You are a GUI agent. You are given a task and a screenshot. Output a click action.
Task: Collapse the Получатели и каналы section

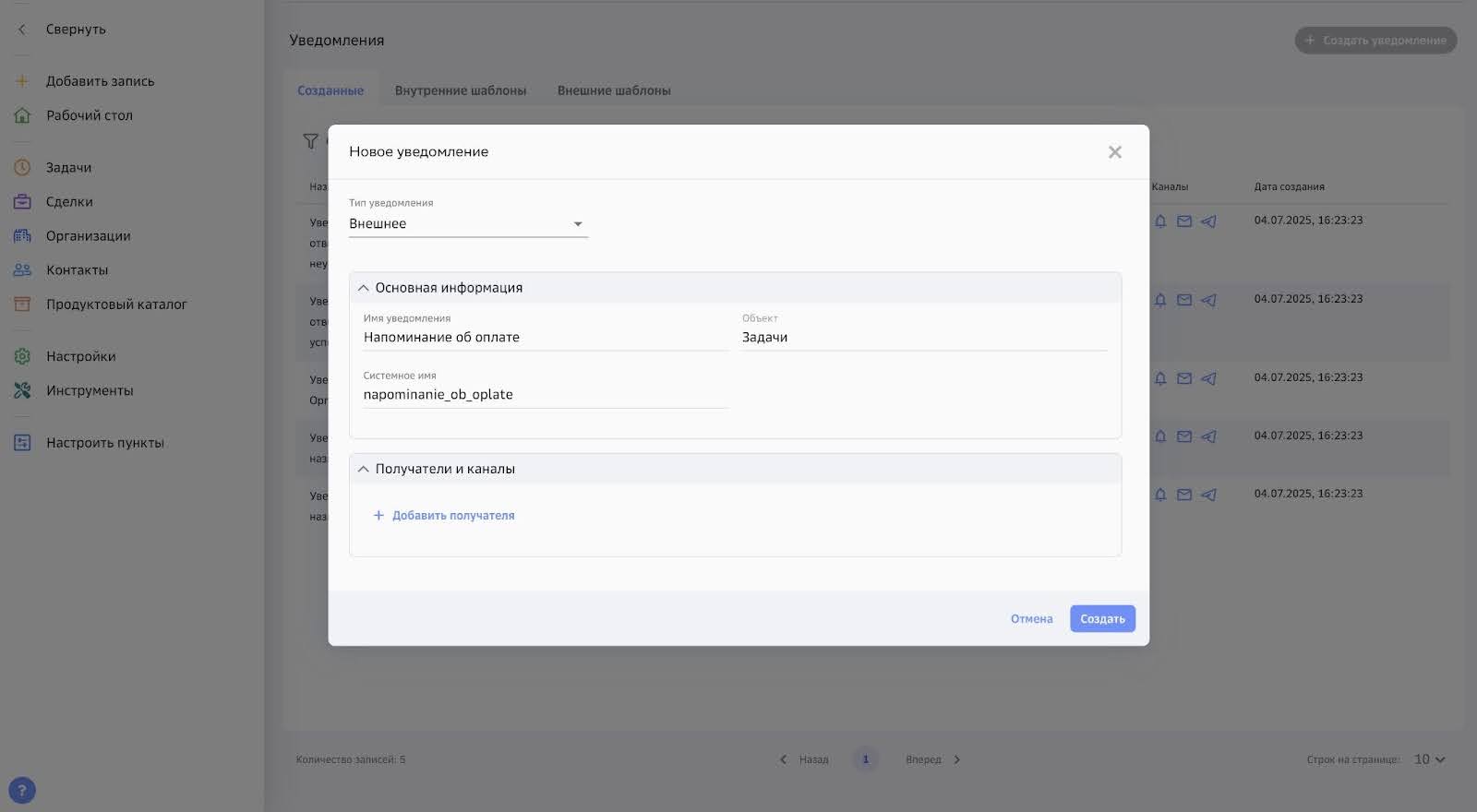tap(364, 469)
